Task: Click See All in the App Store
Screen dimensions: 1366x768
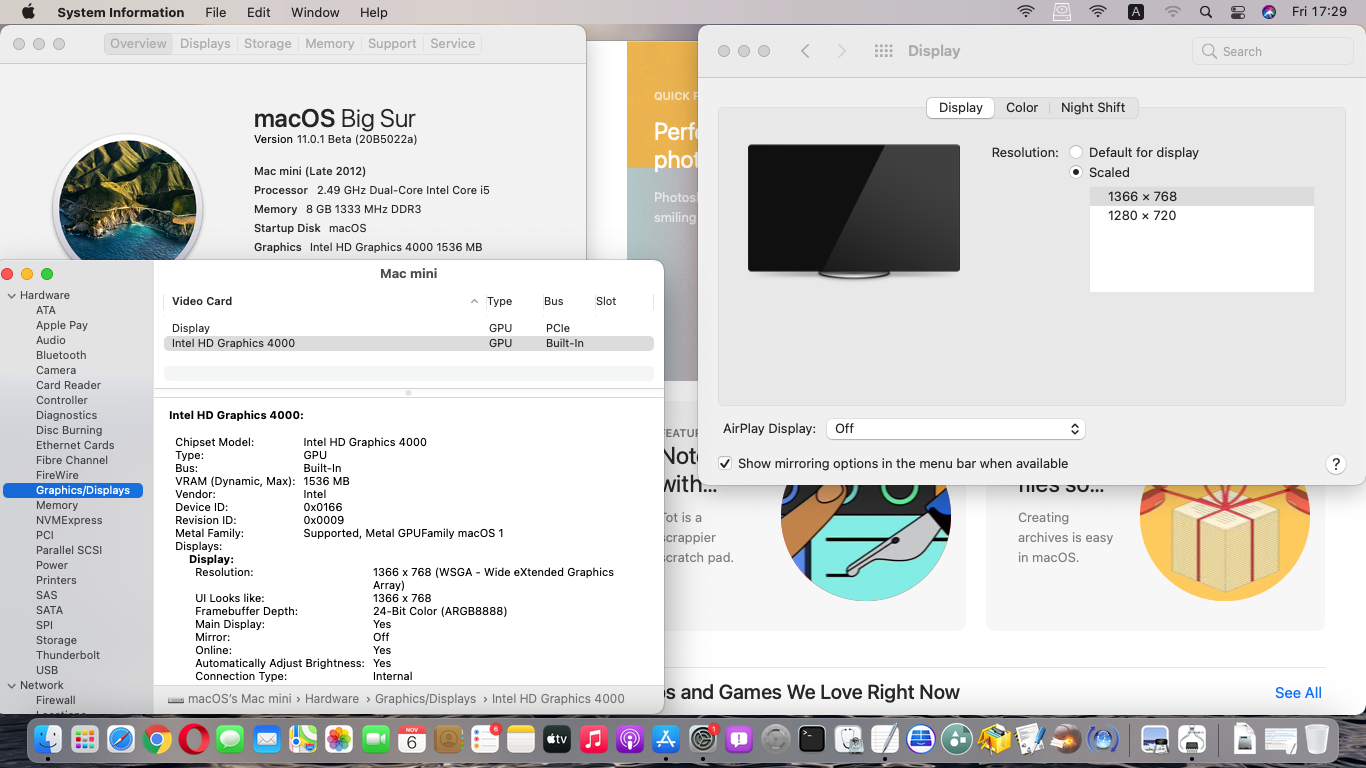Action: 1298,693
